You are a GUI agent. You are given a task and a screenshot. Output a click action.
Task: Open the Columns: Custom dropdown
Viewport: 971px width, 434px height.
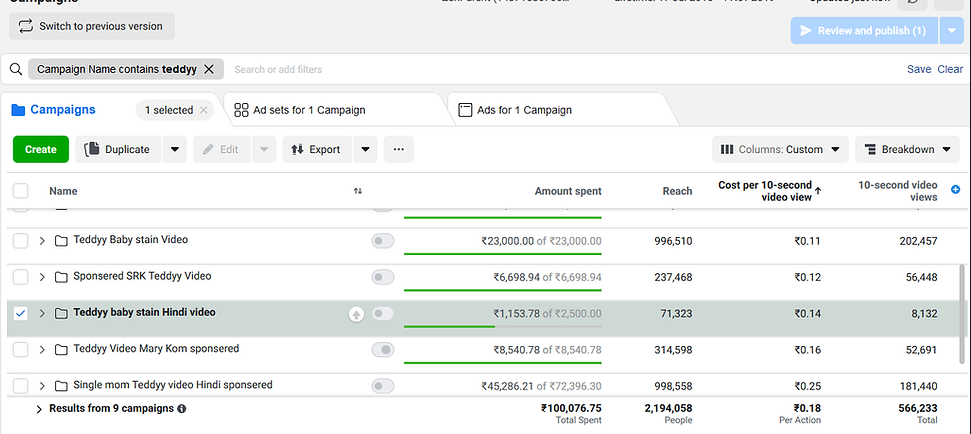(x=780, y=150)
